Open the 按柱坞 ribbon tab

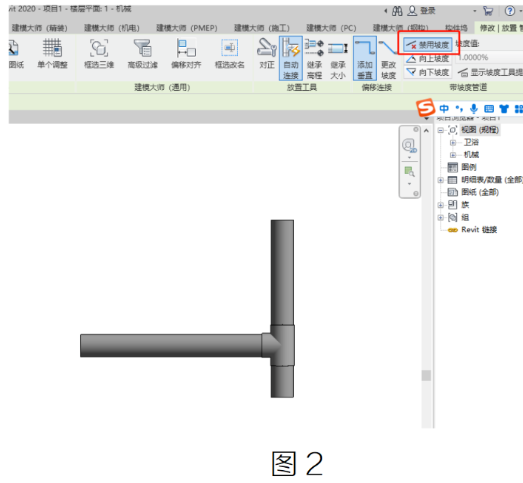[456, 28]
